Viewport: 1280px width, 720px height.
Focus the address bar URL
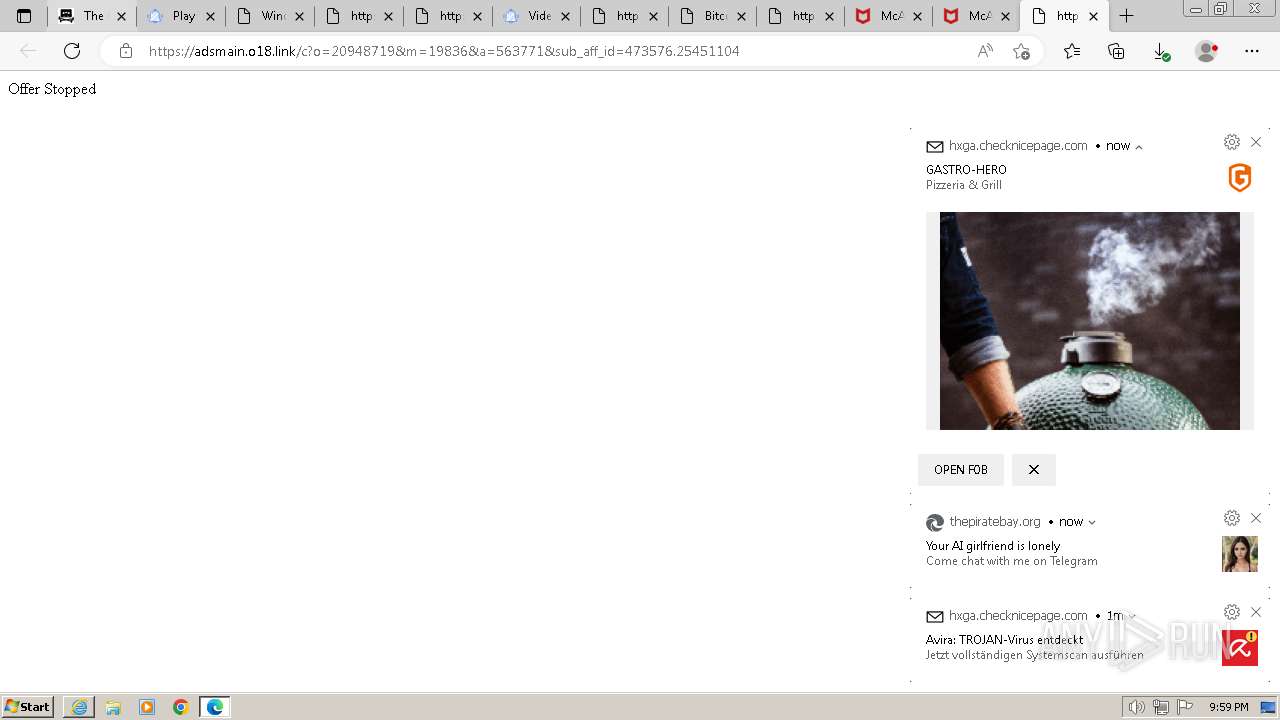point(444,51)
